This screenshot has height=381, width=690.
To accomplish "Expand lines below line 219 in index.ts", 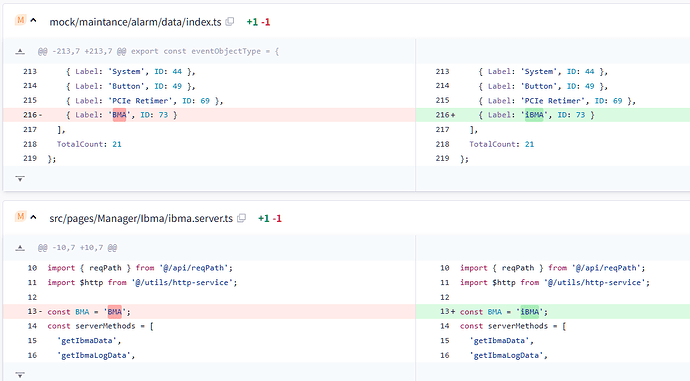I will pyautogui.click(x=20, y=179).
